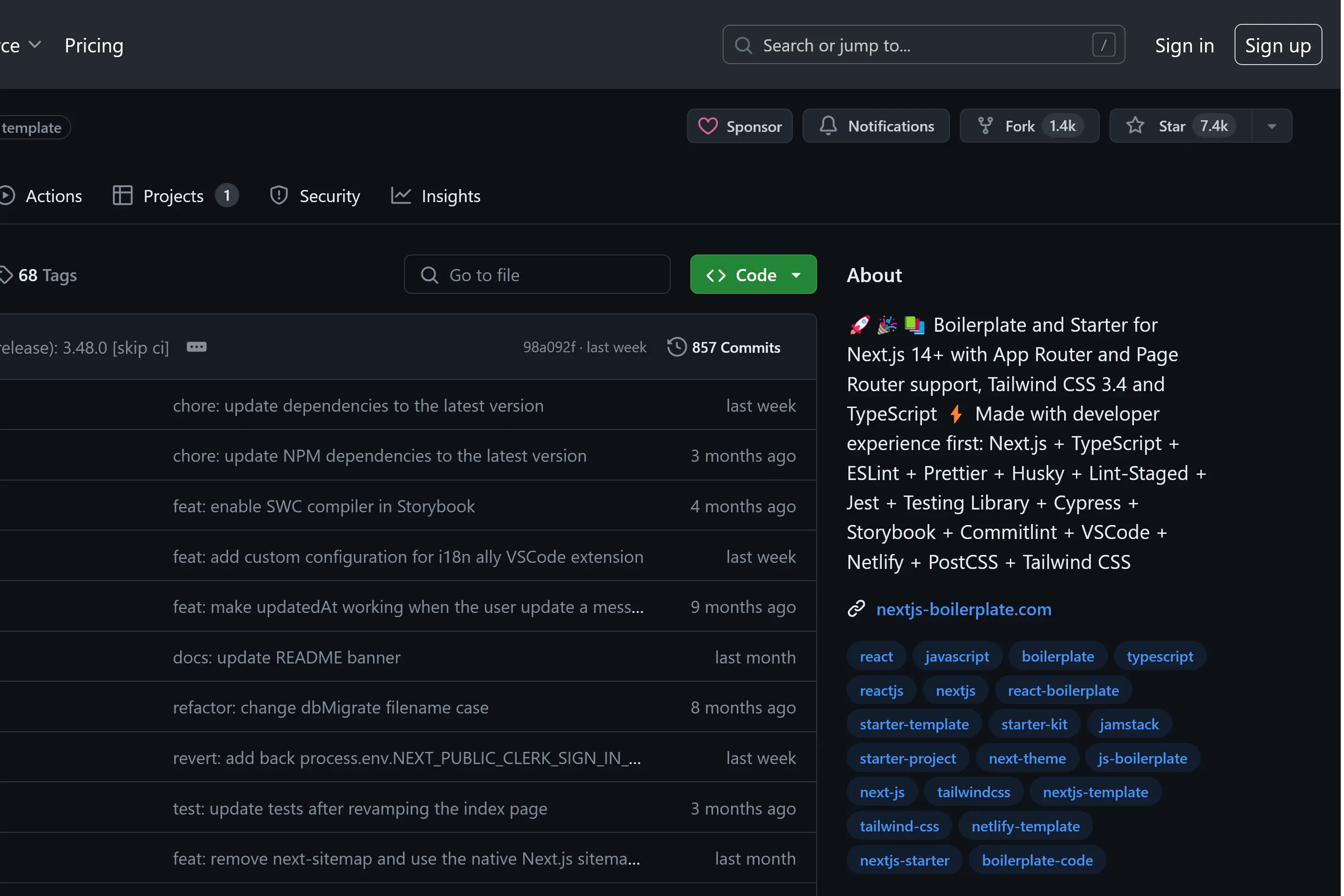Click the boilerplate-code topic tag
The width and height of the screenshot is (1344, 896).
point(1037,860)
